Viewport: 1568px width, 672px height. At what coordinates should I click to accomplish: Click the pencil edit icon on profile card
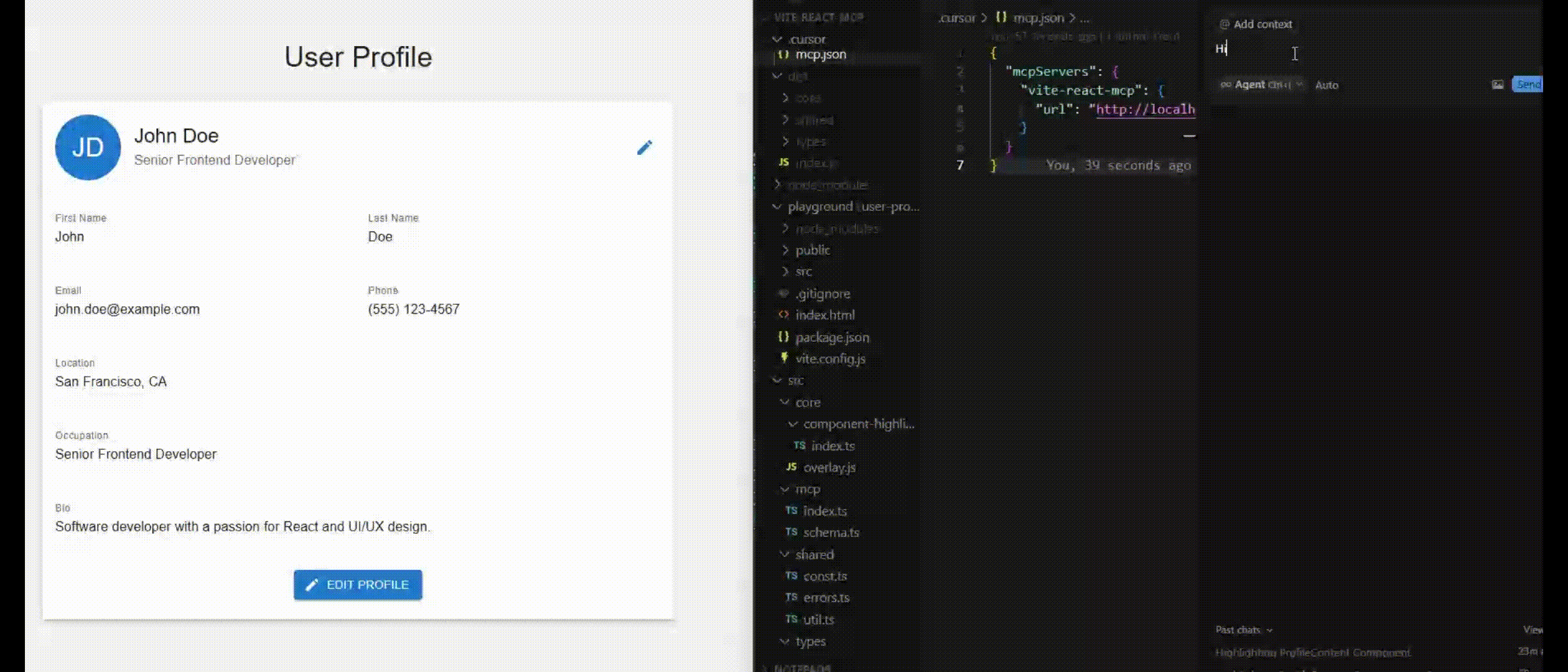644,148
